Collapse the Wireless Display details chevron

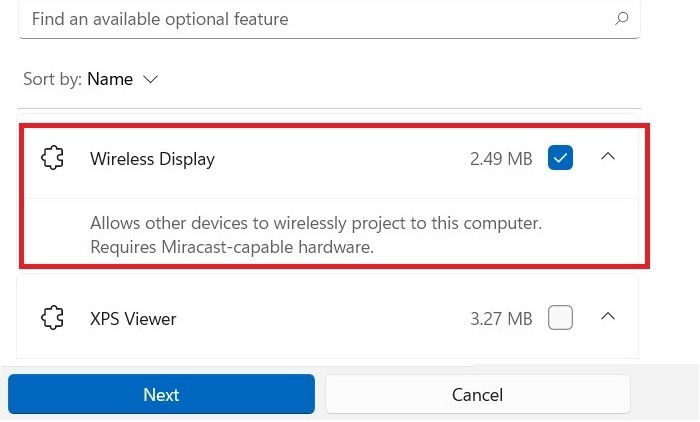pyautogui.click(x=608, y=156)
